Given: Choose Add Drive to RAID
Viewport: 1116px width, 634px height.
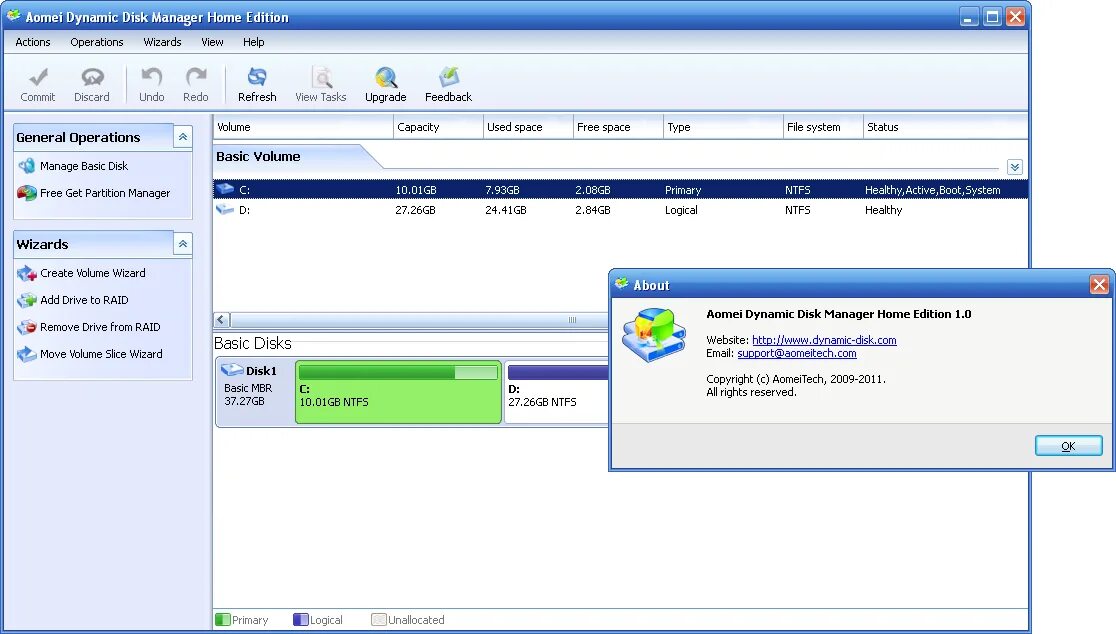Looking at the screenshot, I should click(84, 300).
